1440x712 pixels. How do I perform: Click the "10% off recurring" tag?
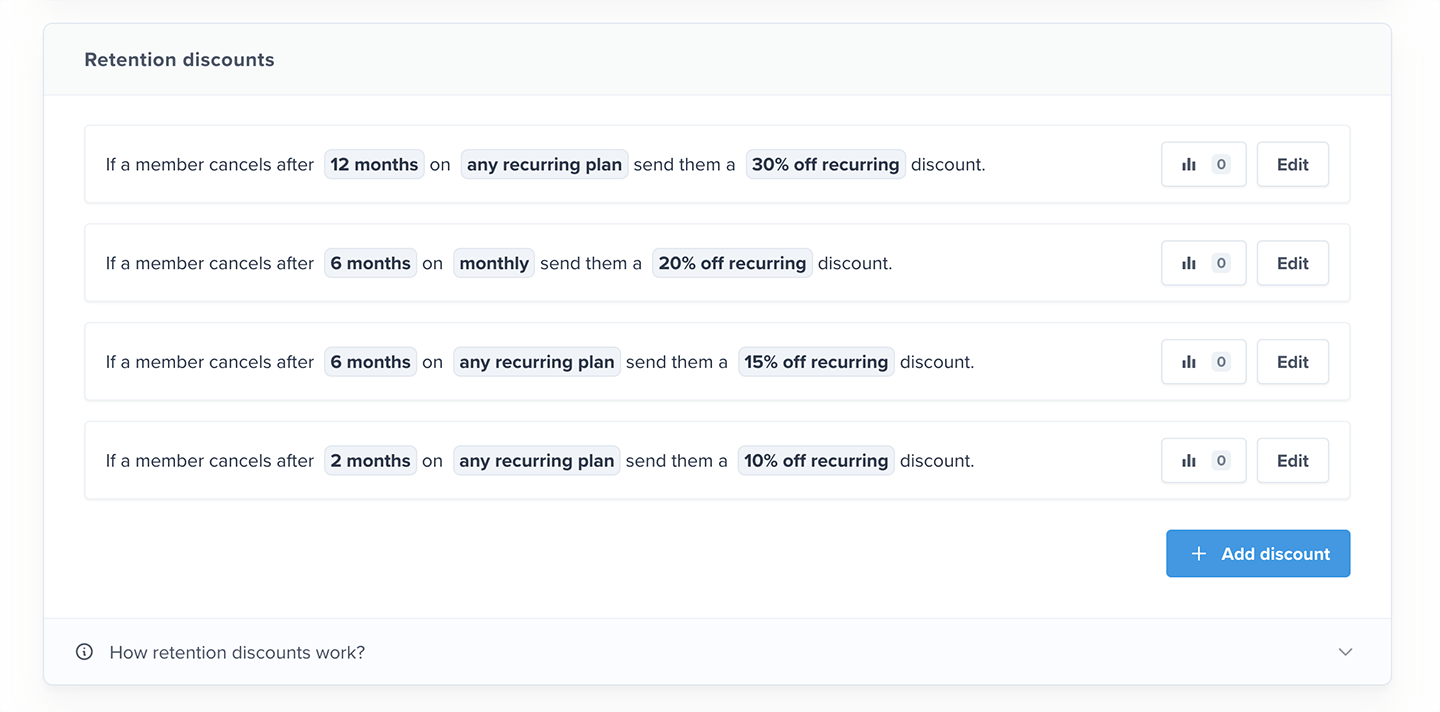pyautogui.click(x=816, y=461)
